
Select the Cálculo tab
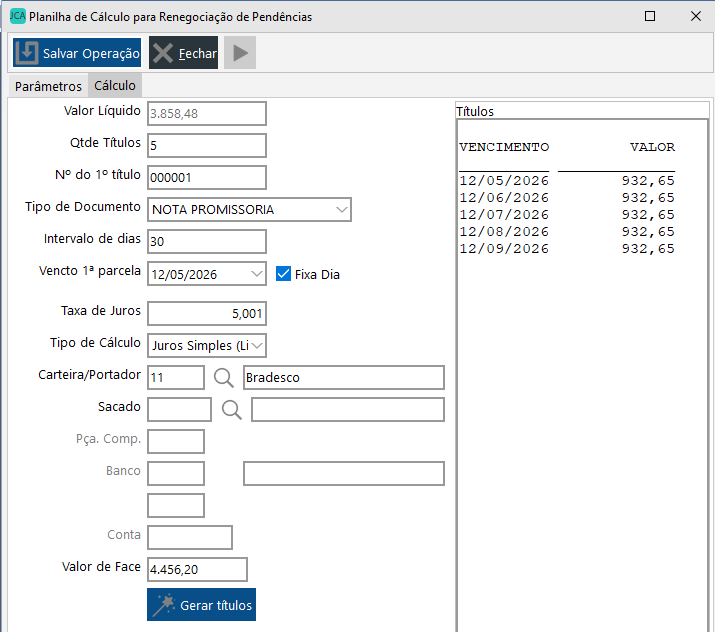115,86
